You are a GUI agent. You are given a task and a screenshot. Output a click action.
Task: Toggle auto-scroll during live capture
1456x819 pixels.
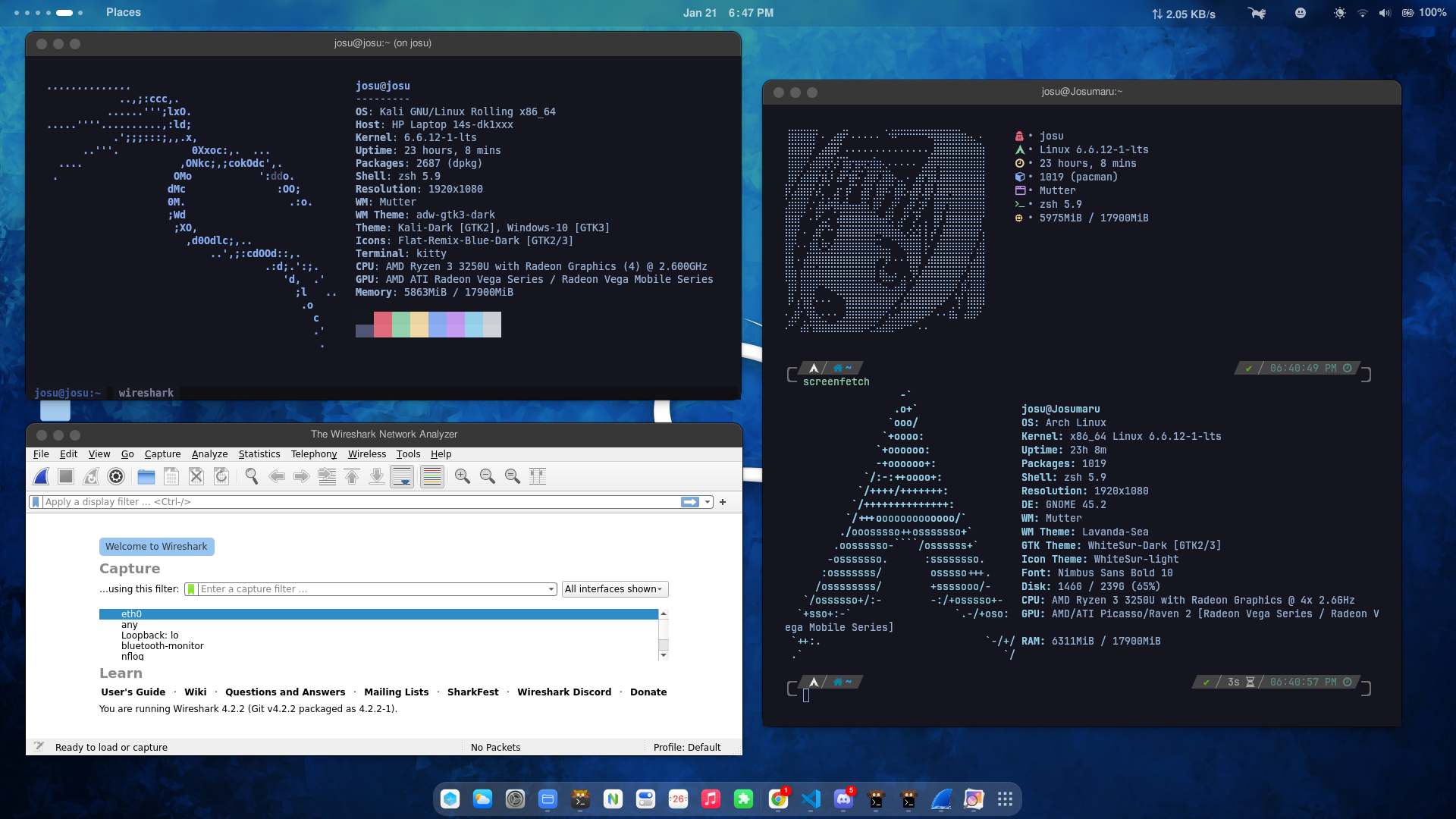402,476
